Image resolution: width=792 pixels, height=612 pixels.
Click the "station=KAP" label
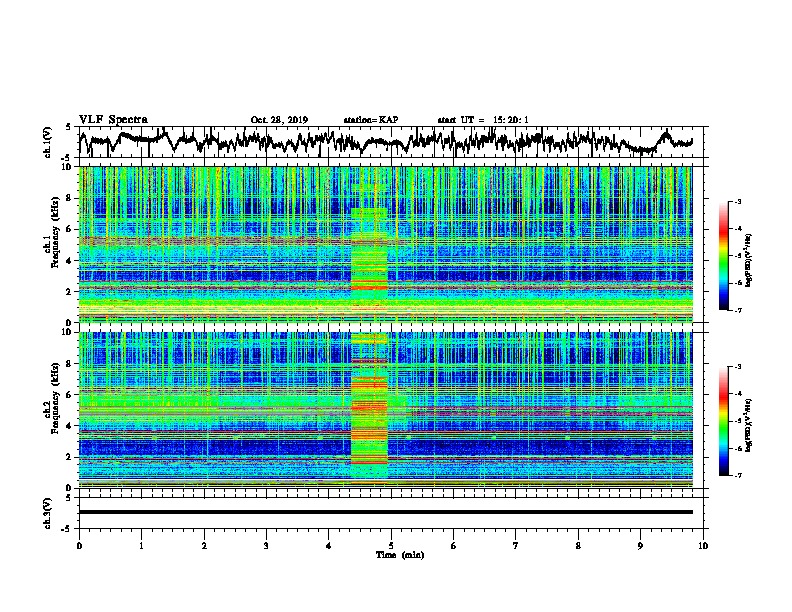point(371,120)
